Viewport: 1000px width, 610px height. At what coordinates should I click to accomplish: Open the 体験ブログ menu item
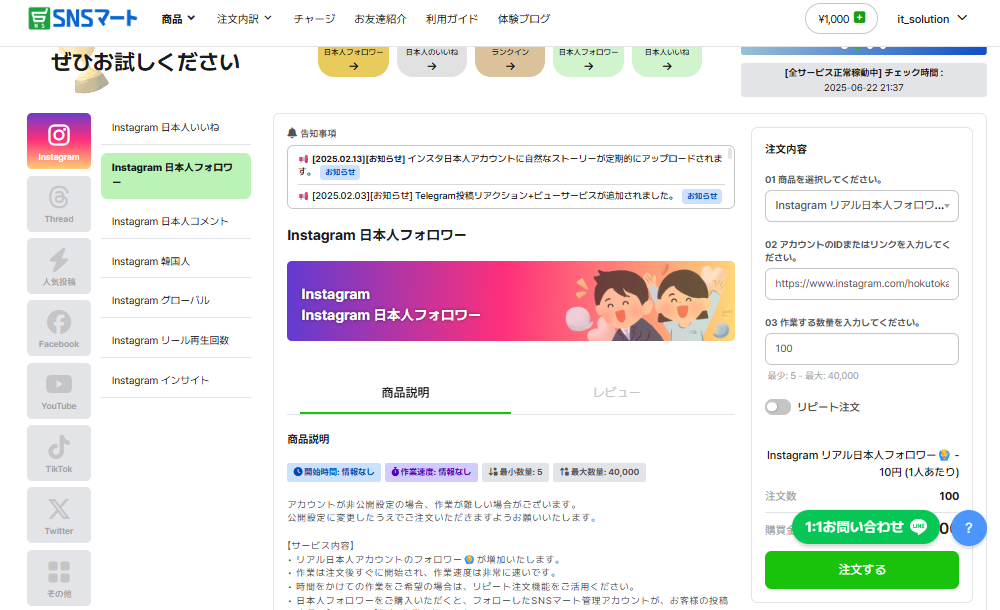pyautogui.click(x=524, y=19)
